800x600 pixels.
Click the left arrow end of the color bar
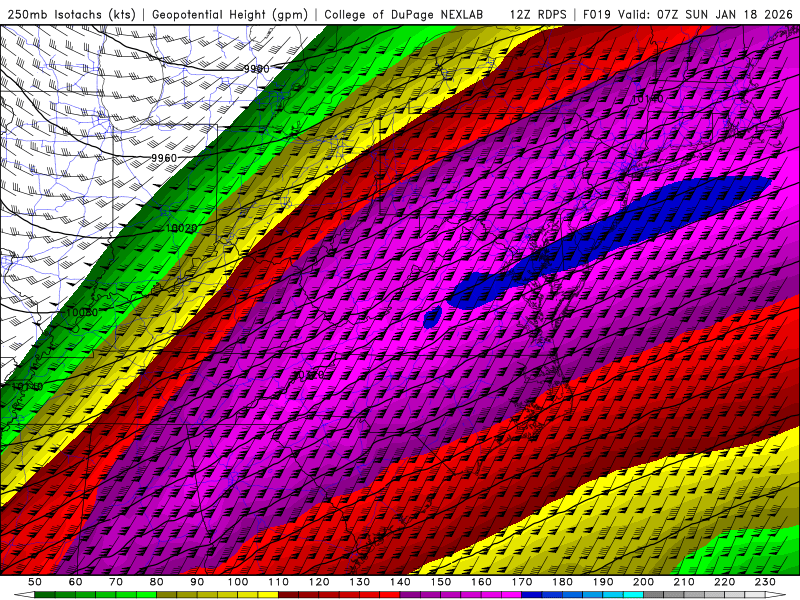[x=24, y=595]
